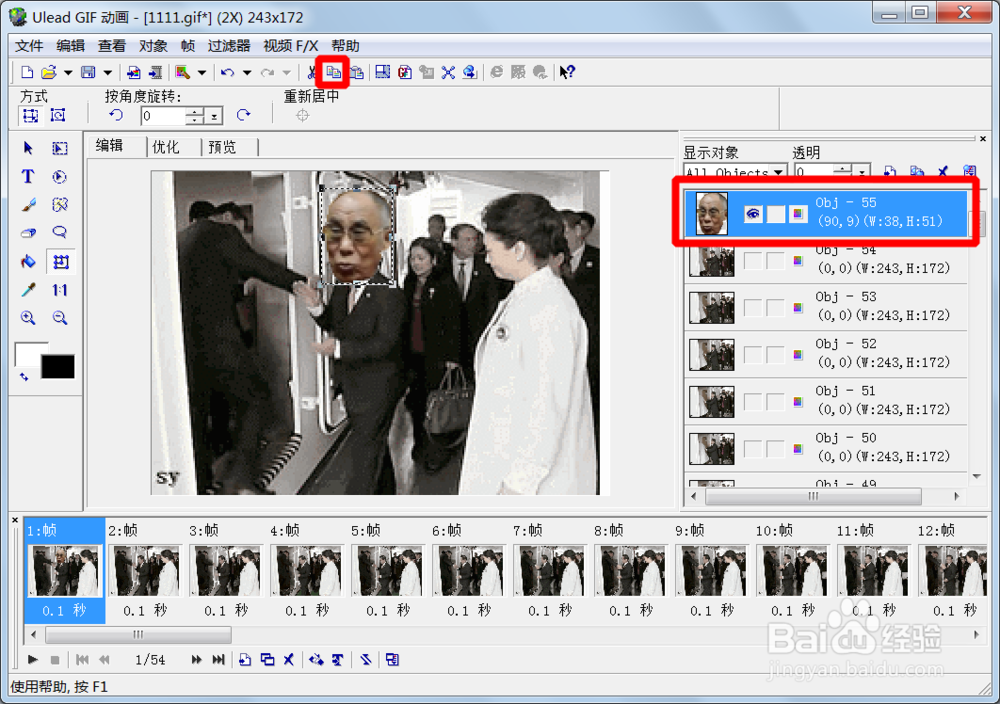Choose first transform mode button under 方式
1000x704 pixels.
[x=30, y=115]
